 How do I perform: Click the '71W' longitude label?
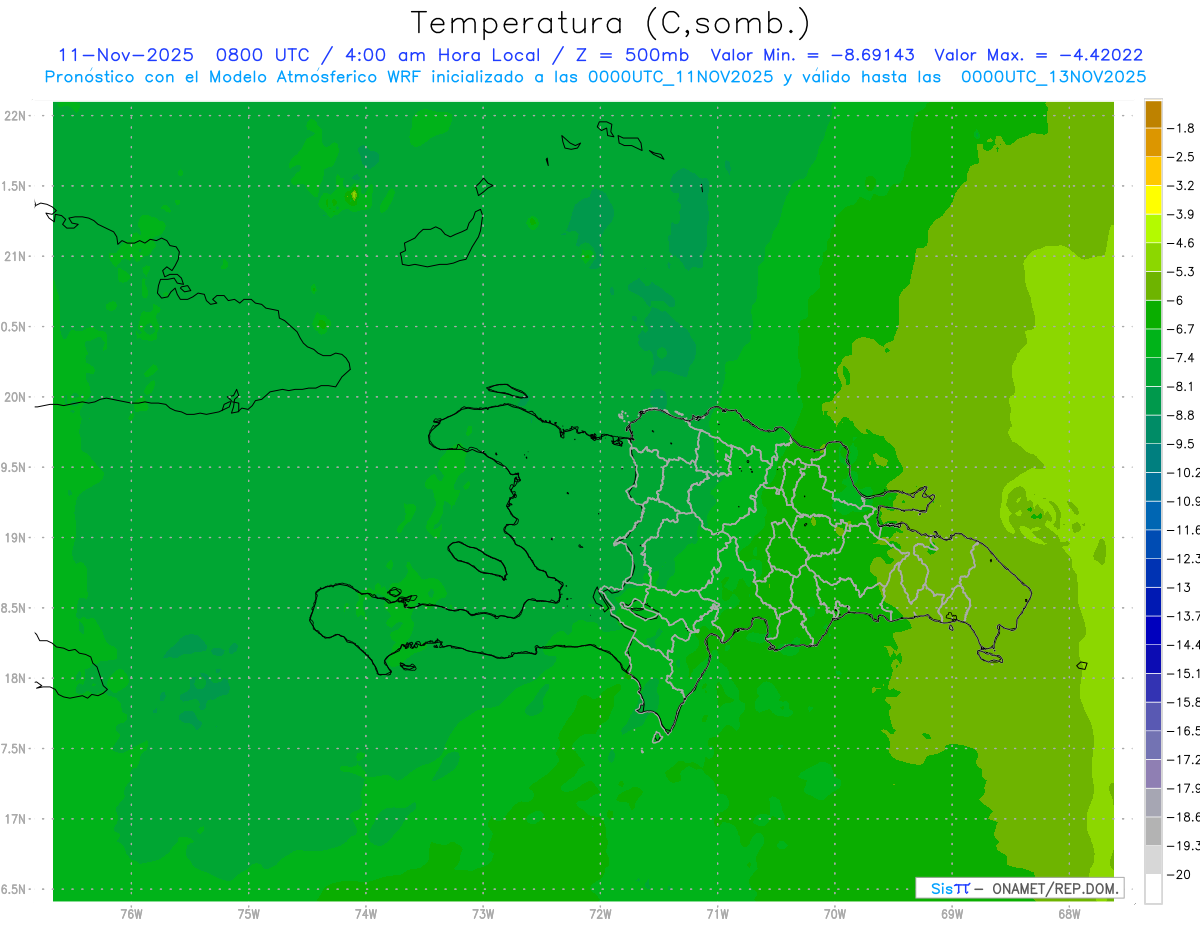point(717,913)
